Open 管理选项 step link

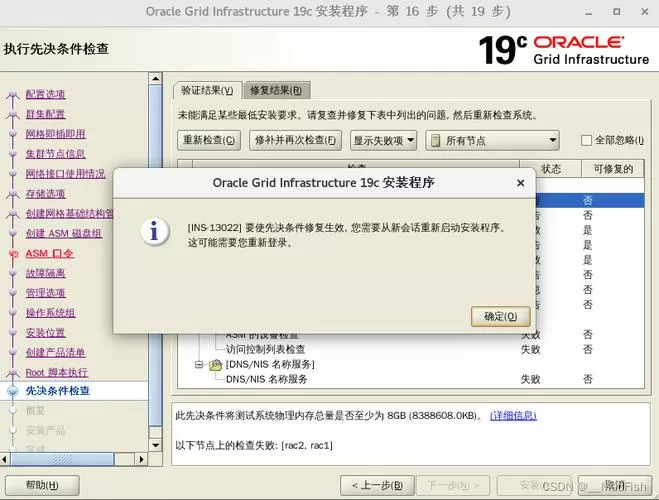pos(45,293)
